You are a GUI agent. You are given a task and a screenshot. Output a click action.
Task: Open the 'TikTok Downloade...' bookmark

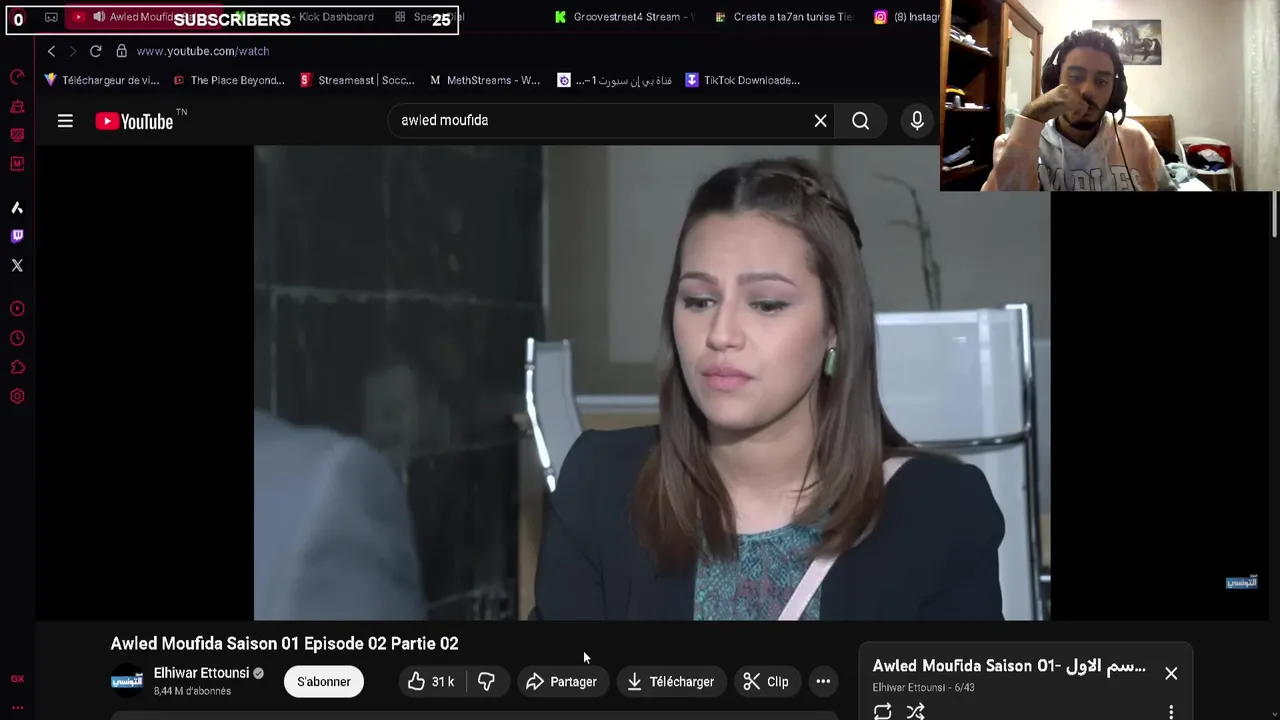pos(742,80)
